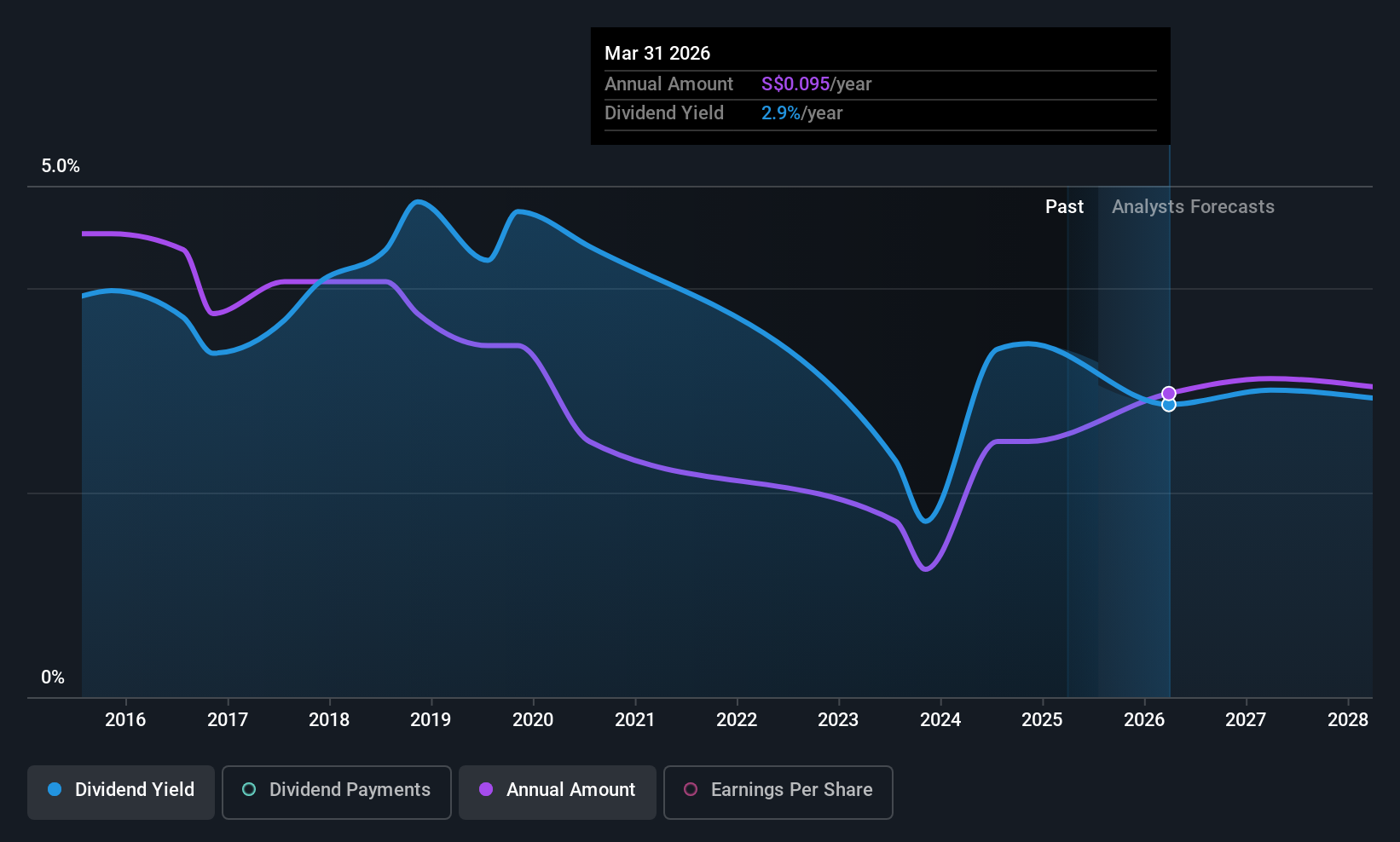Image resolution: width=1400 pixels, height=842 pixels.
Task: Click the purple Annual Amount legend dot
Action: pos(486,789)
